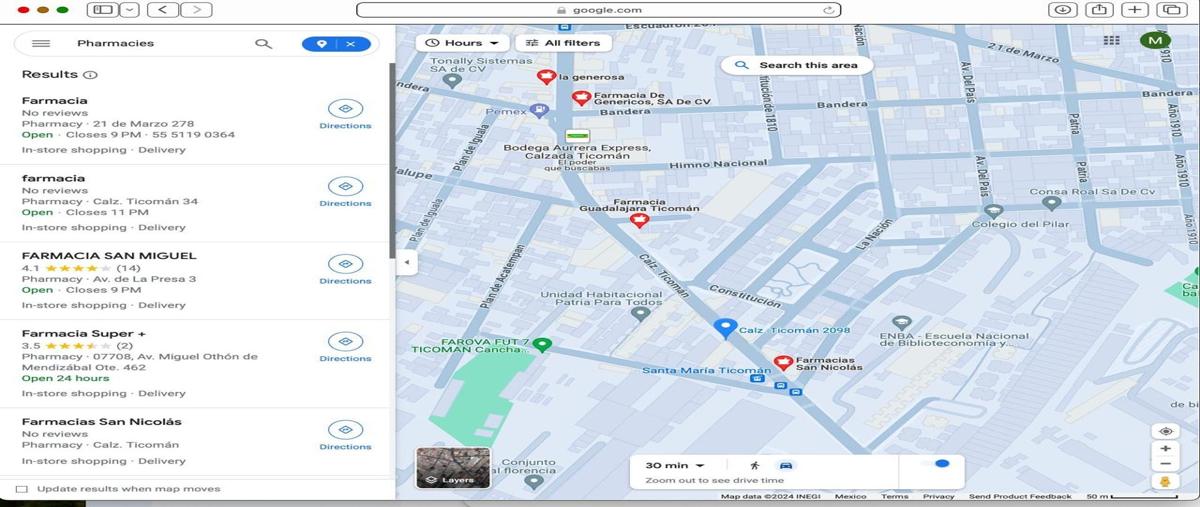Switch map view with Layers thumbnail
The height and width of the screenshot is (507, 1200).
coord(453,468)
